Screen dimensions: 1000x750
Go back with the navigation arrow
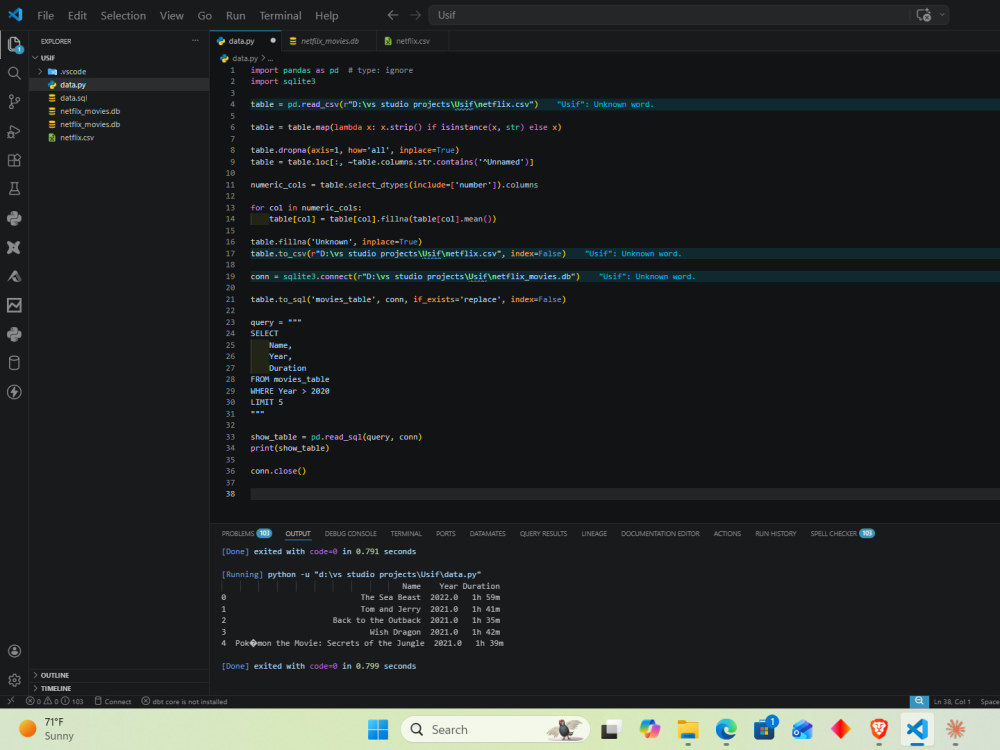(393, 15)
